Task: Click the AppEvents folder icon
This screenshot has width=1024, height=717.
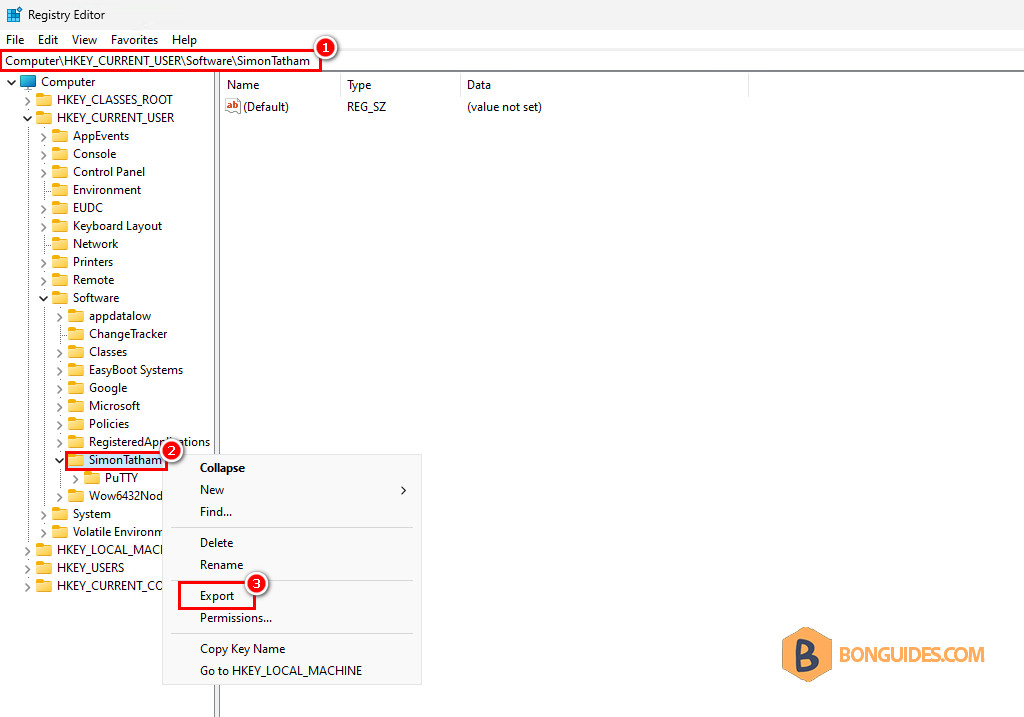Action: [60, 135]
